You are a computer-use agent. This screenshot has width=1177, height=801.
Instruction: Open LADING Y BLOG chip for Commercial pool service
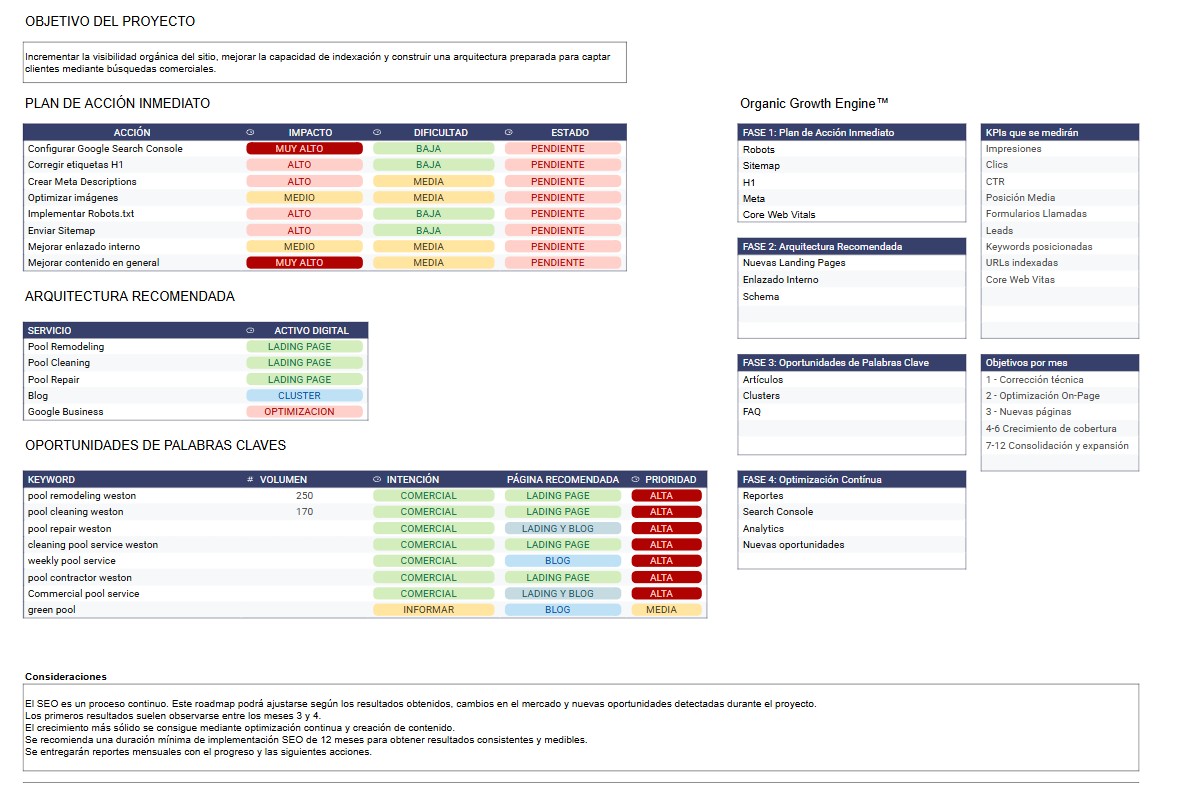563,593
